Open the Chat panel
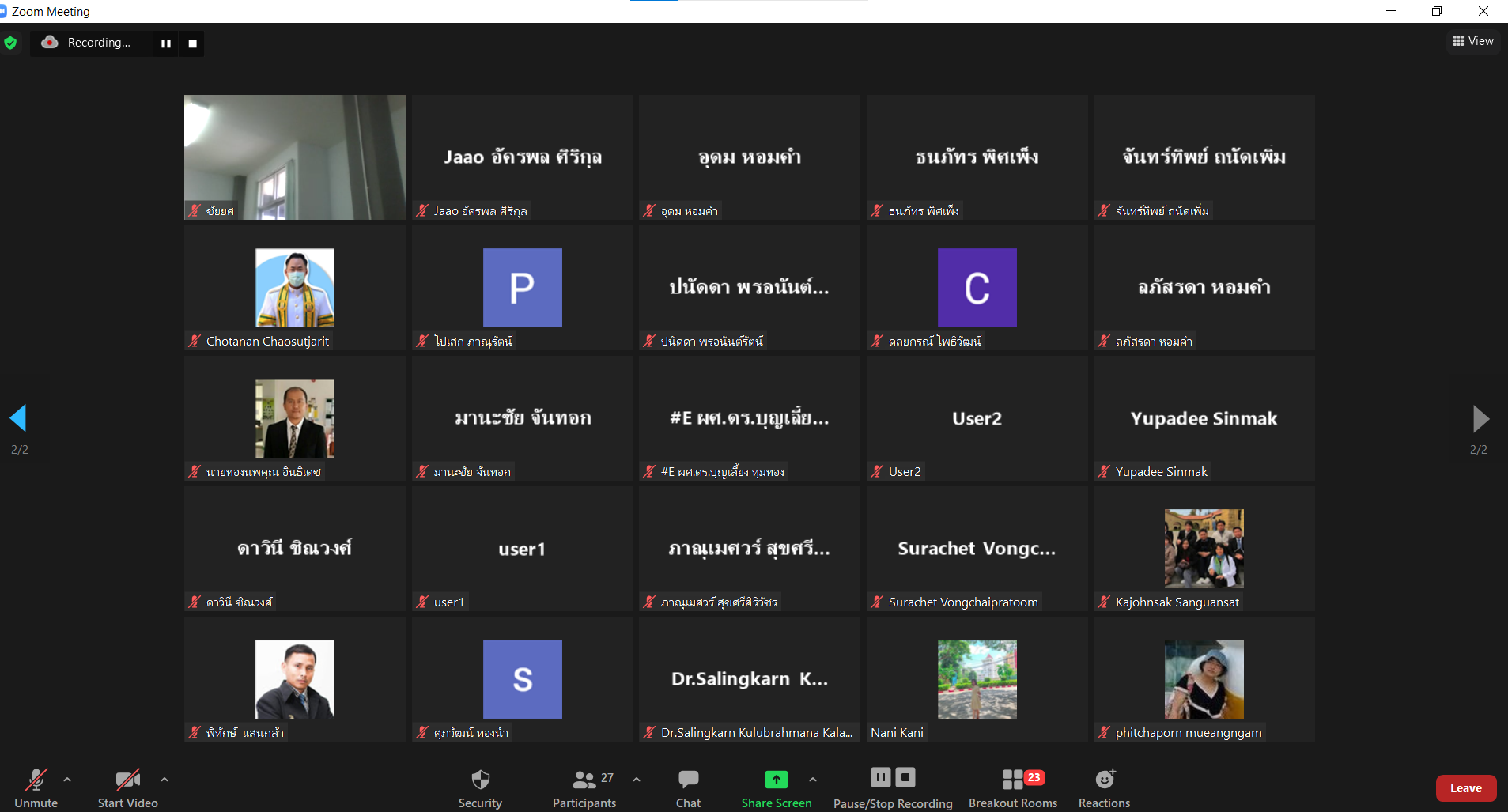This screenshot has height=812, width=1508. pos(688,787)
